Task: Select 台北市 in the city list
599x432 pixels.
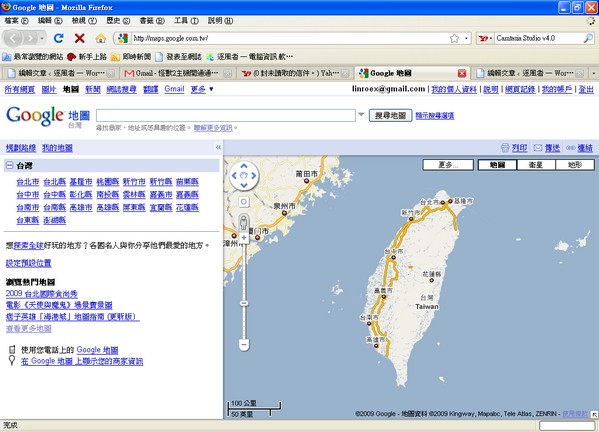Action: 28,182
